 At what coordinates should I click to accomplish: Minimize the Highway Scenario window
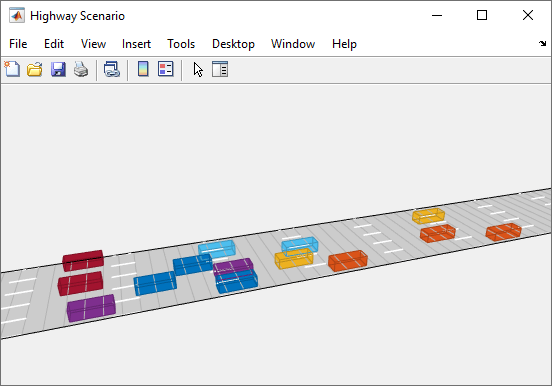pos(437,15)
